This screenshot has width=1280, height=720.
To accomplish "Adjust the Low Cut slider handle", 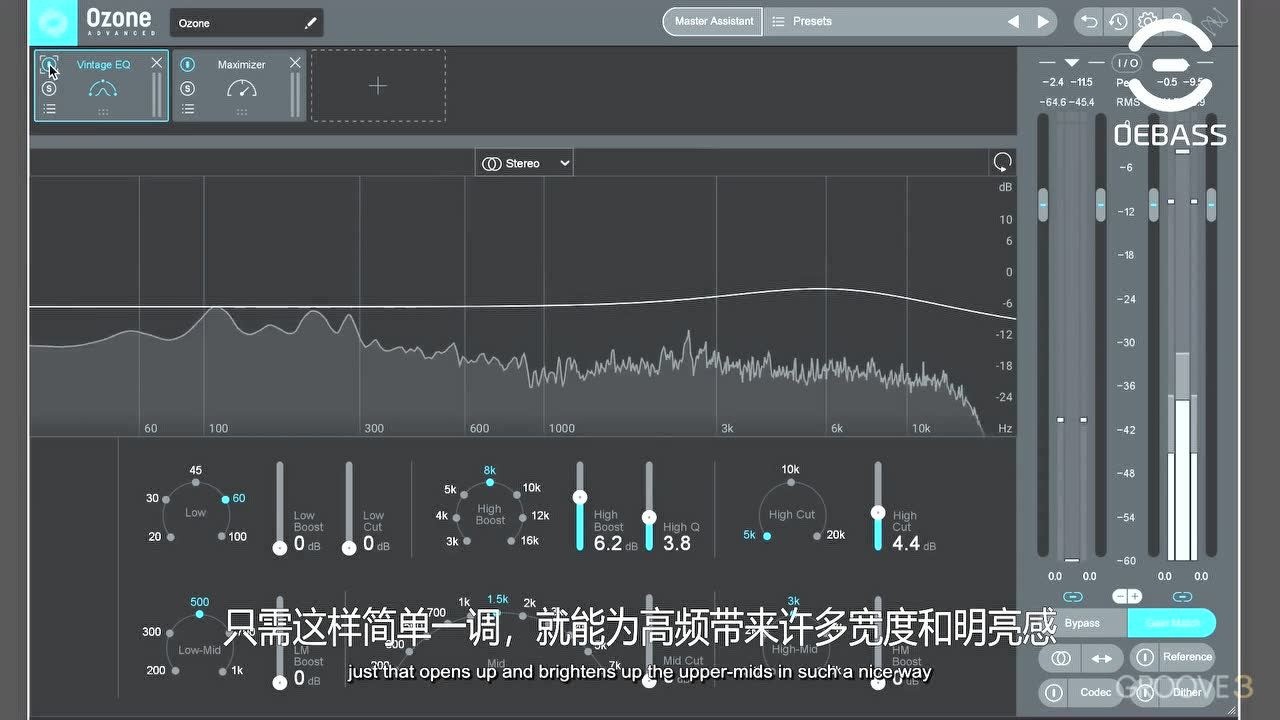I will pyautogui.click(x=349, y=547).
